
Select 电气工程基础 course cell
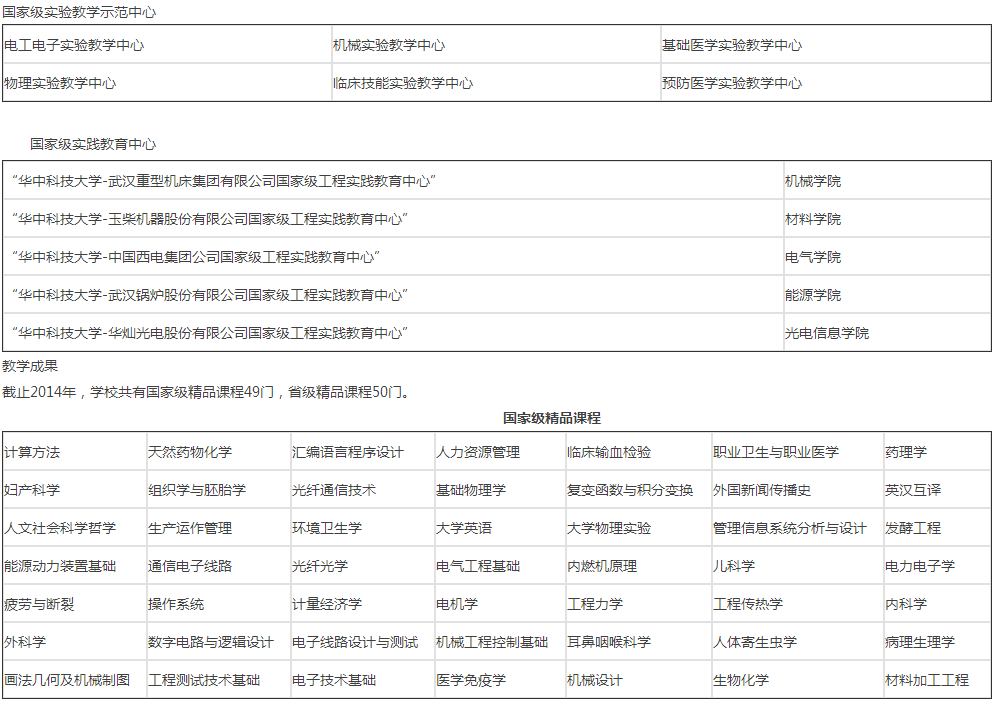click(499, 566)
